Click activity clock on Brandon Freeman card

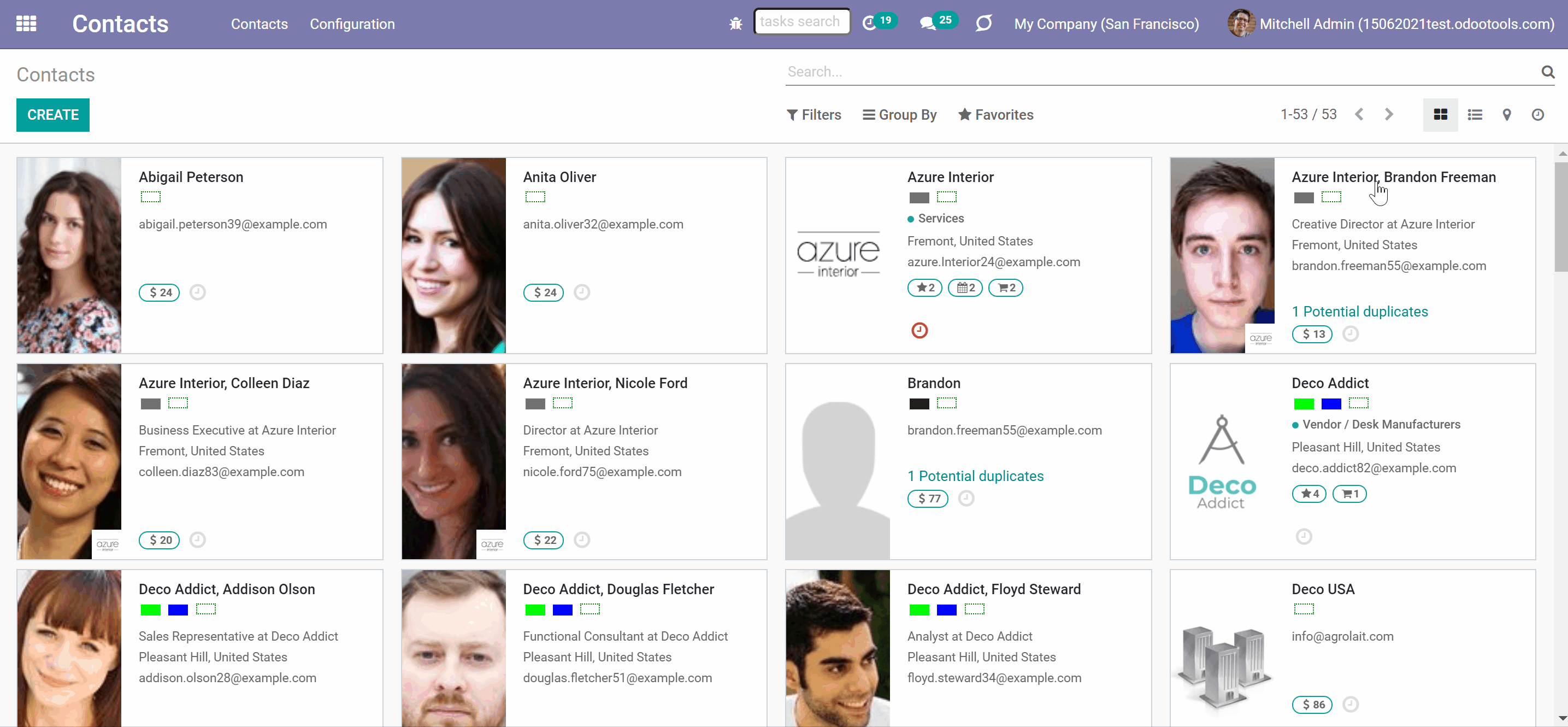click(x=1350, y=333)
